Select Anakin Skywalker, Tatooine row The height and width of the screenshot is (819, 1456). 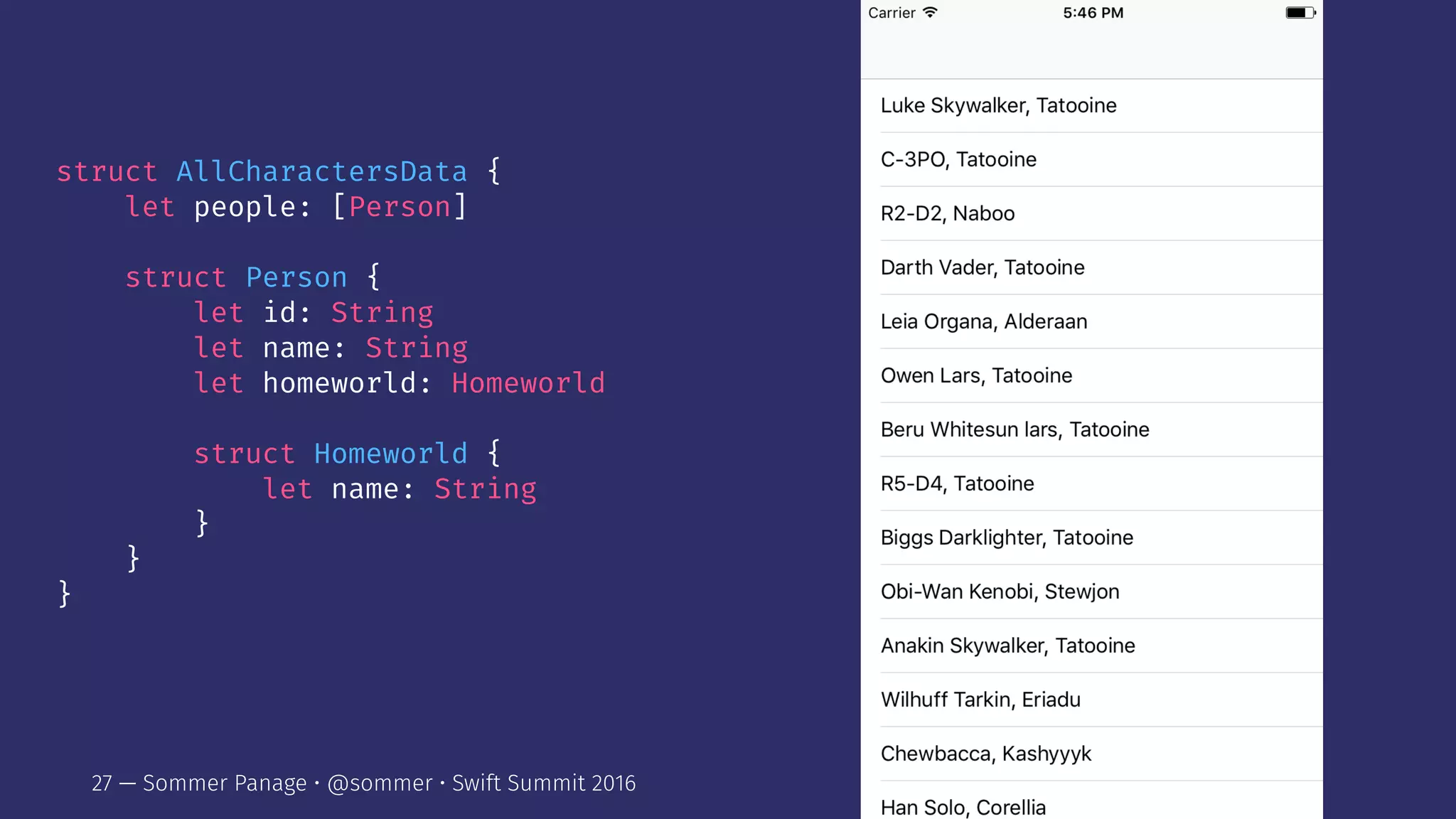(x=1092, y=646)
